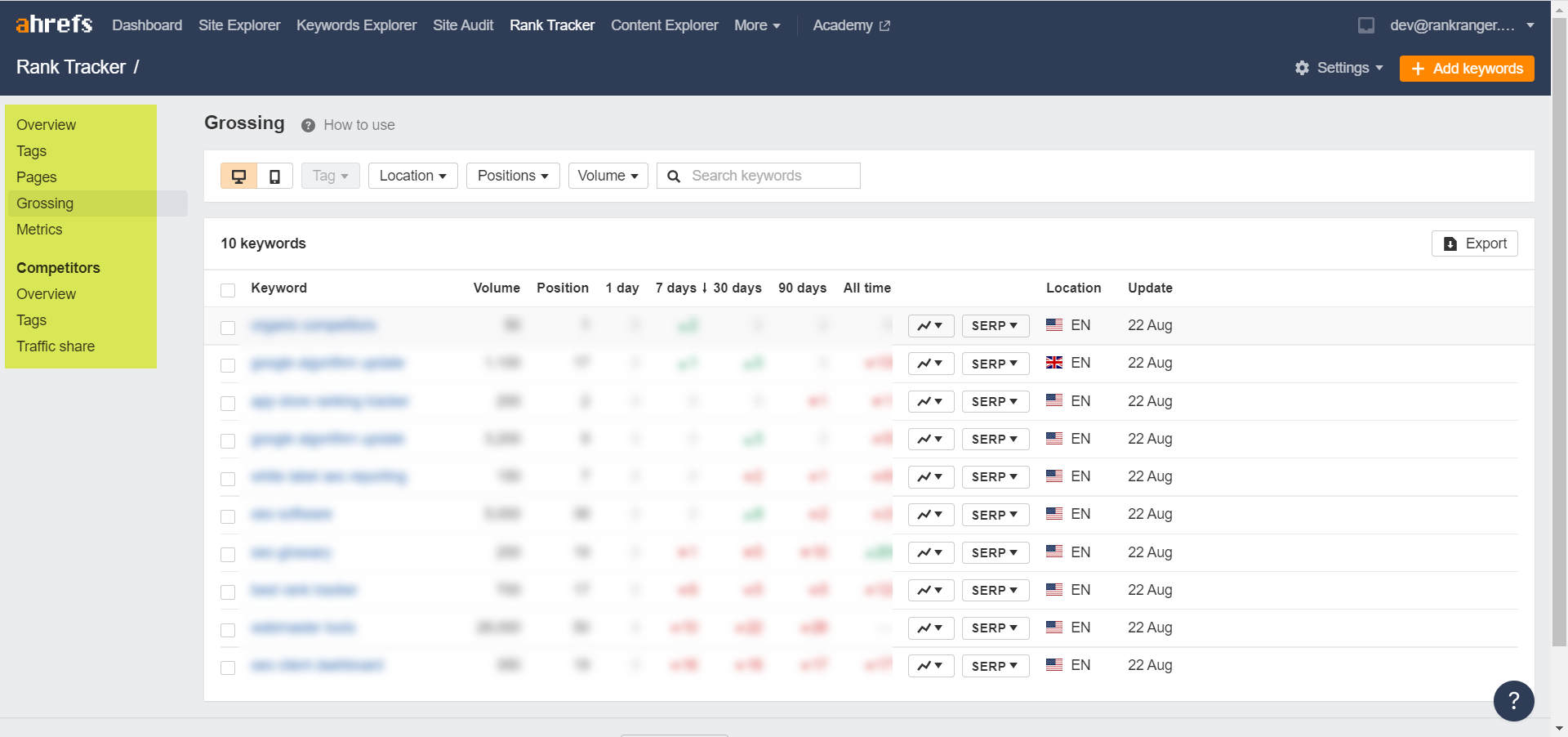1568x737 pixels.
Task: Open Site Explorer in top navigation
Action: 239,25
